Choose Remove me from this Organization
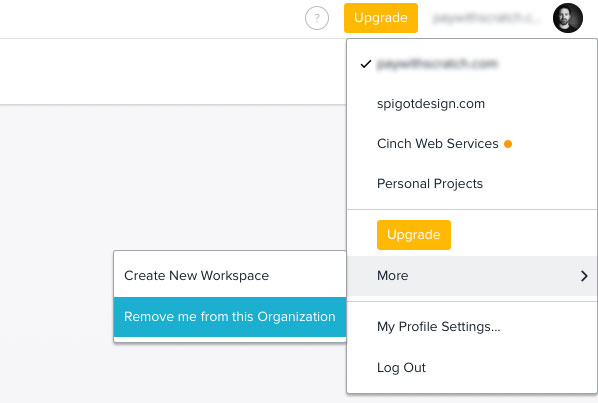The image size is (598, 403). [x=230, y=317]
